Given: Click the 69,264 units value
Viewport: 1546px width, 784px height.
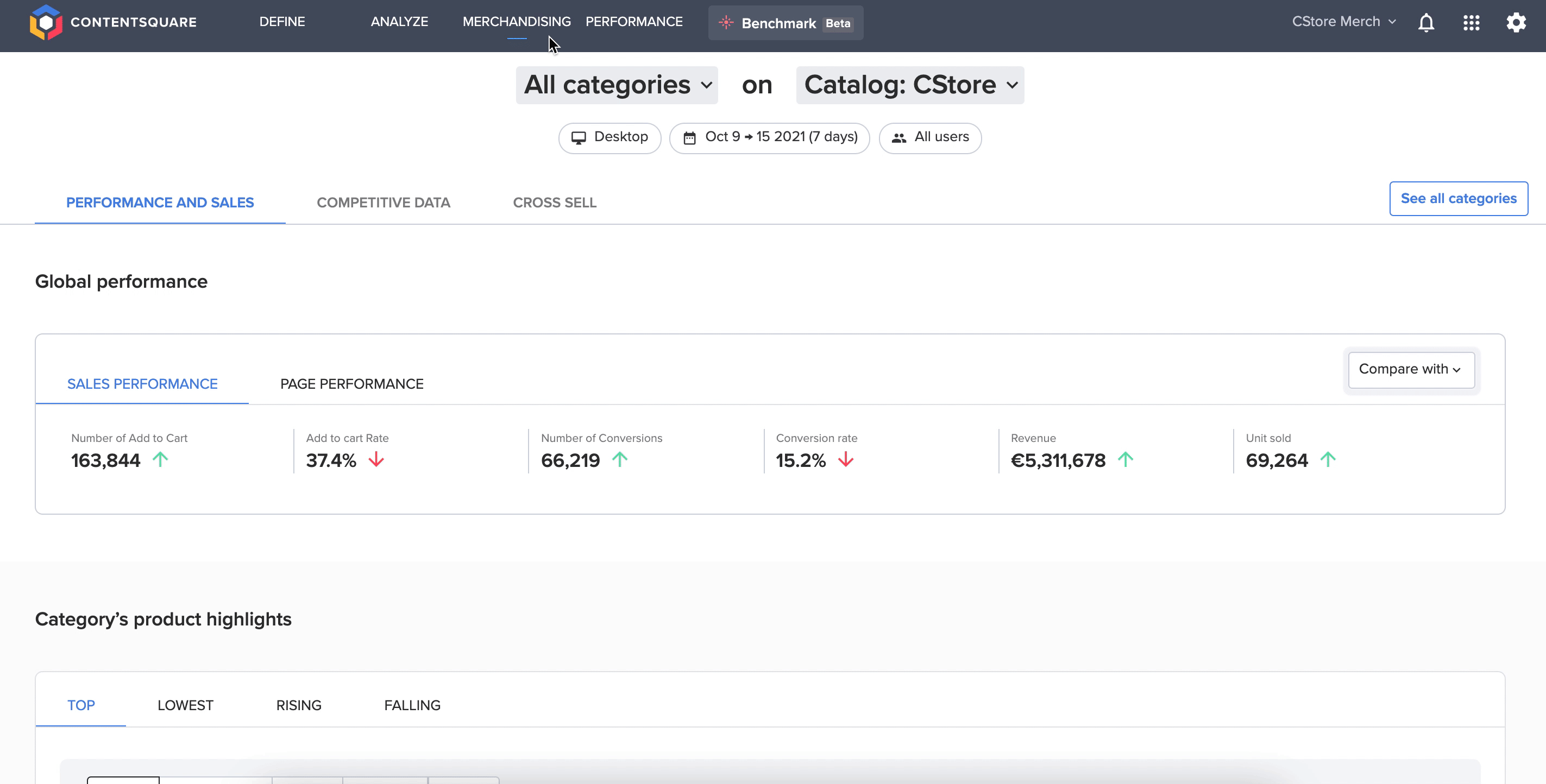Looking at the screenshot, I should pos(1277,461).
